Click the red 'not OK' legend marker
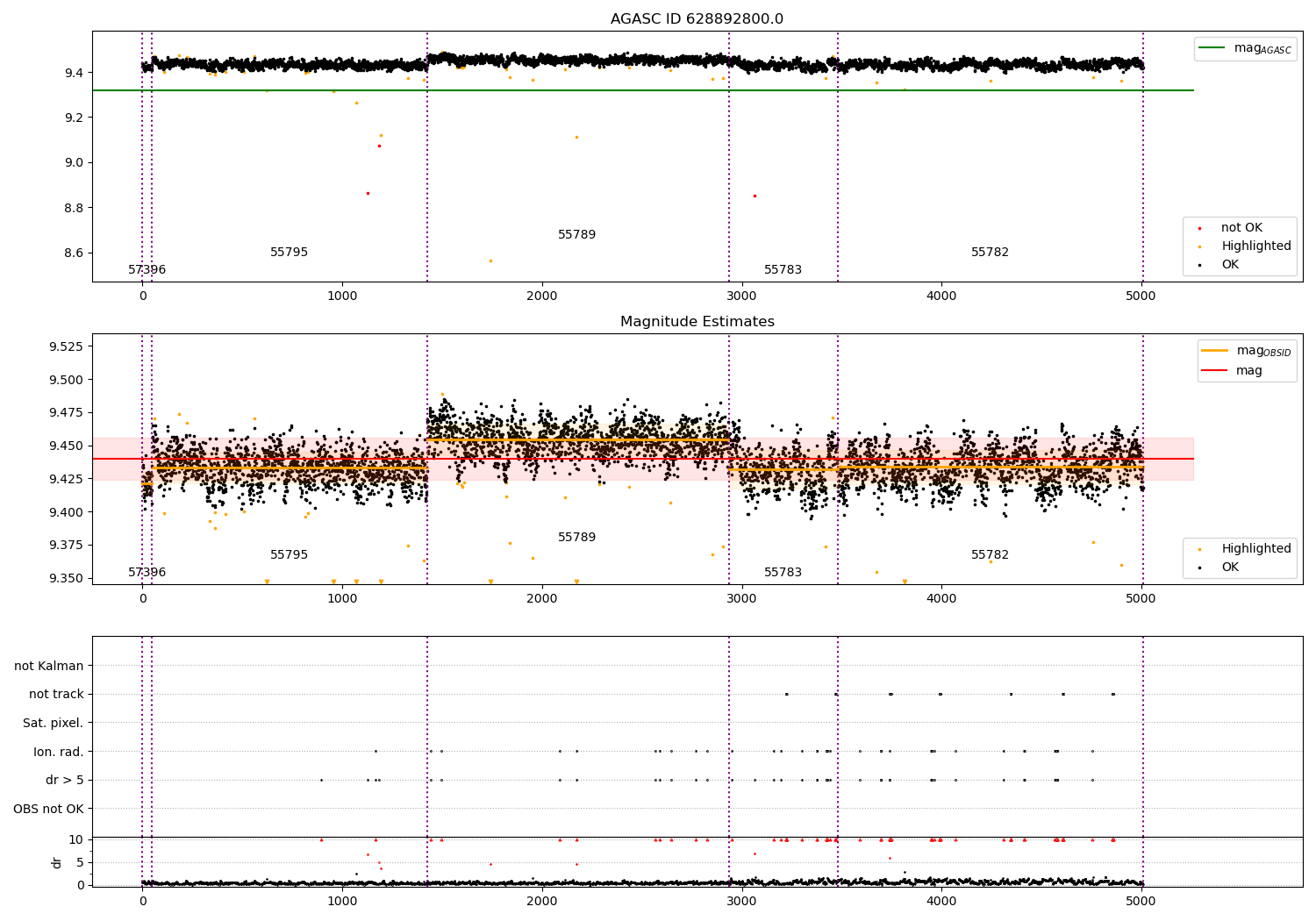 (x=1199, y=228)
